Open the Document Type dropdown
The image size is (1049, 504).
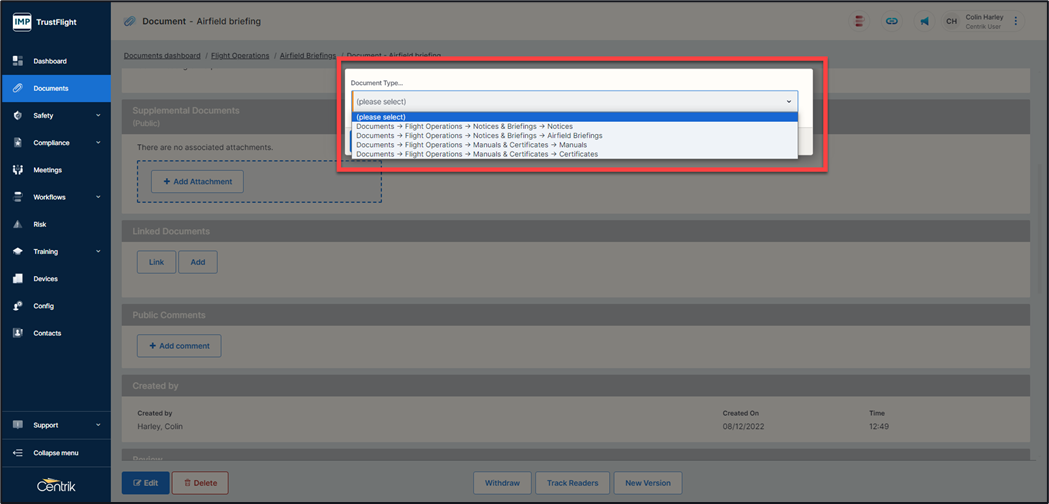(x=575, y=101)
